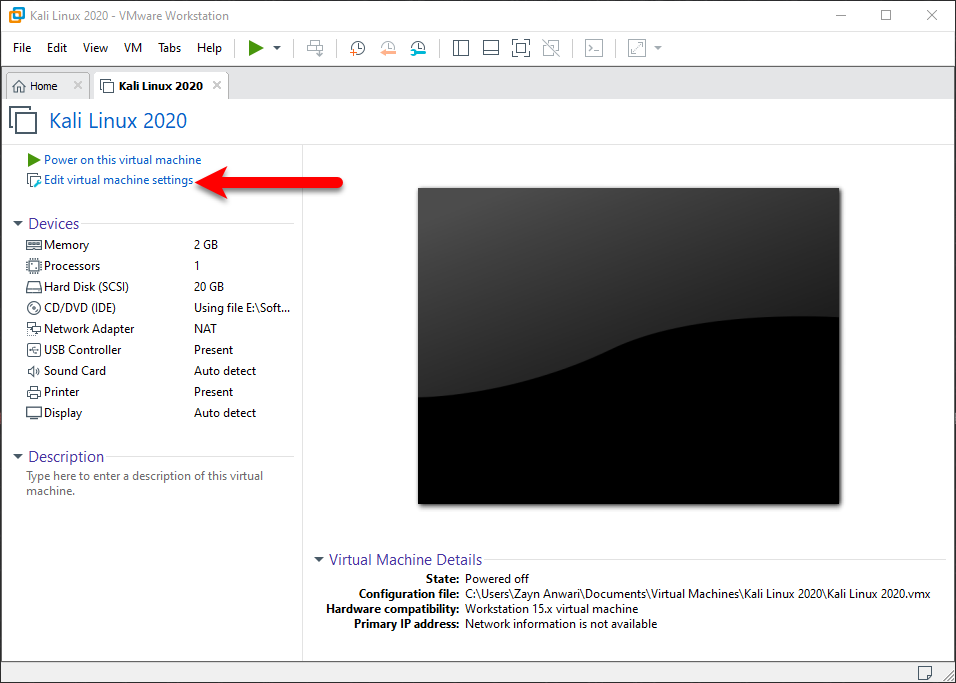Open the Tabs menu

(169, 48)
